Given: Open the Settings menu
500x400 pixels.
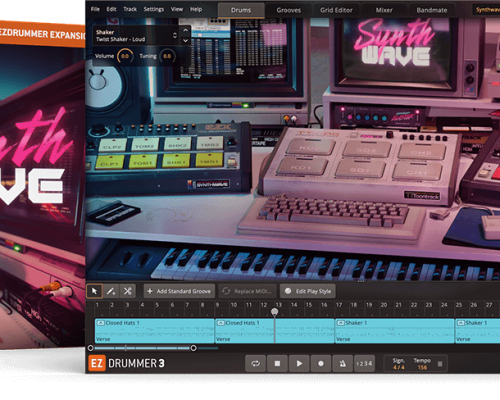Looking at the screenshot, I should point(154,9).
